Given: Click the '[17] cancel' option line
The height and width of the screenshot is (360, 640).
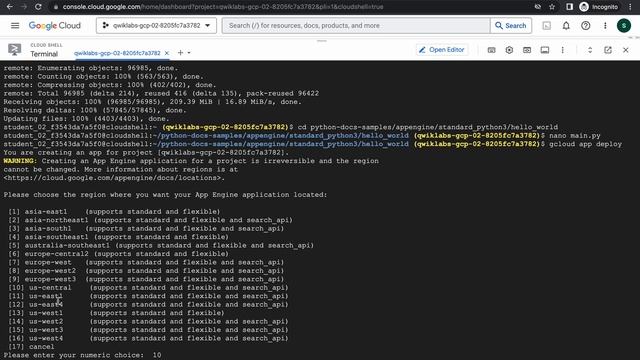Looking at the screenshot, I should coord(31,347).
